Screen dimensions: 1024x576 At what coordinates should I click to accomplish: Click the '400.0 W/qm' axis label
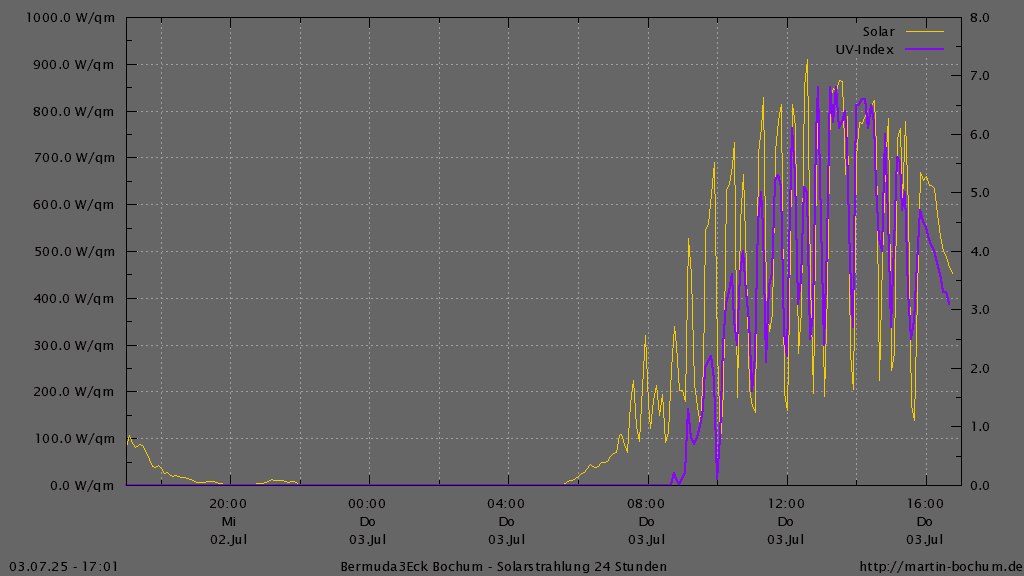click(x=74, y=298)
